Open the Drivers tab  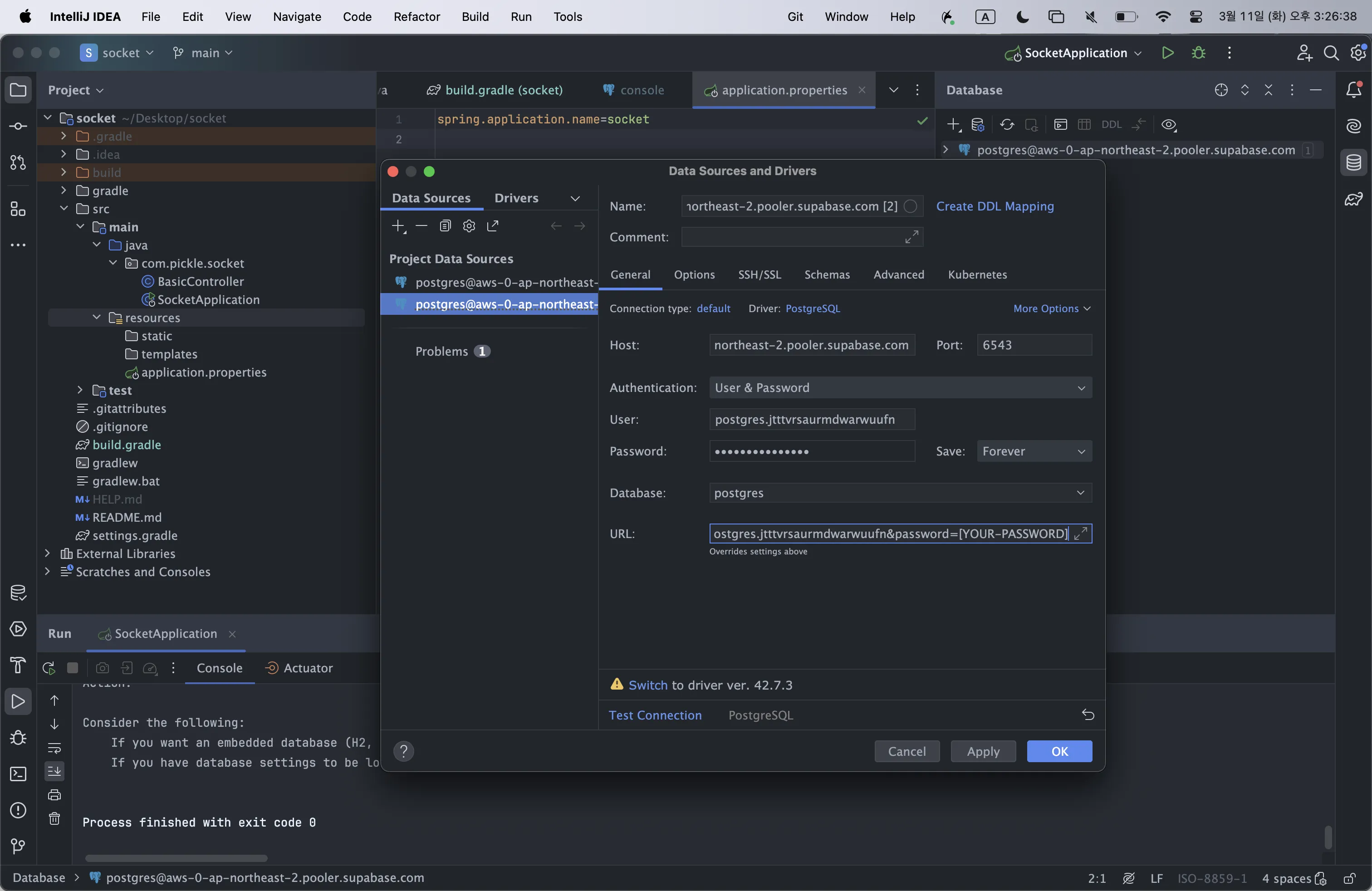point(516,198)
